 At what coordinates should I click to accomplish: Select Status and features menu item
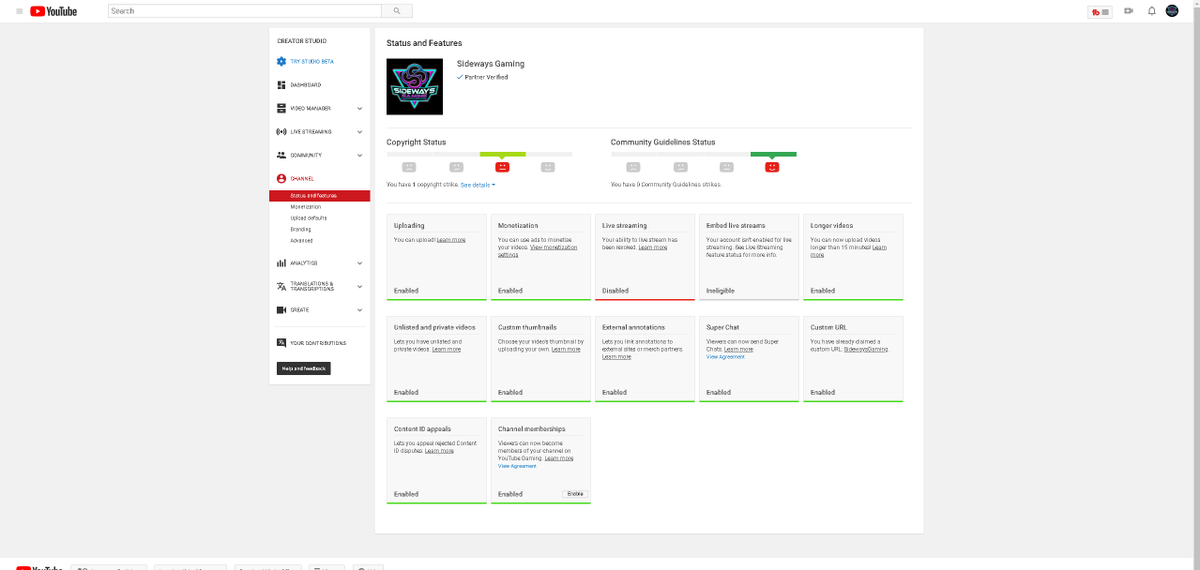tap(319, 195)
